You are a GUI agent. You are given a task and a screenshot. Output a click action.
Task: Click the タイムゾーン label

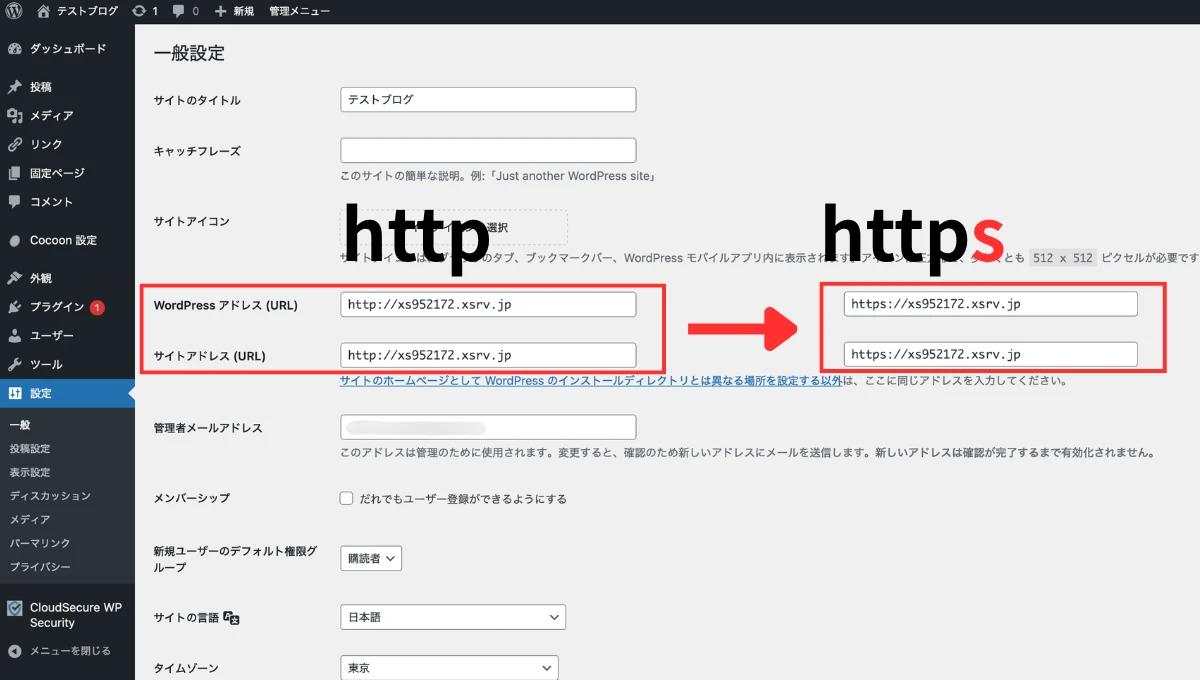(186, 667)
